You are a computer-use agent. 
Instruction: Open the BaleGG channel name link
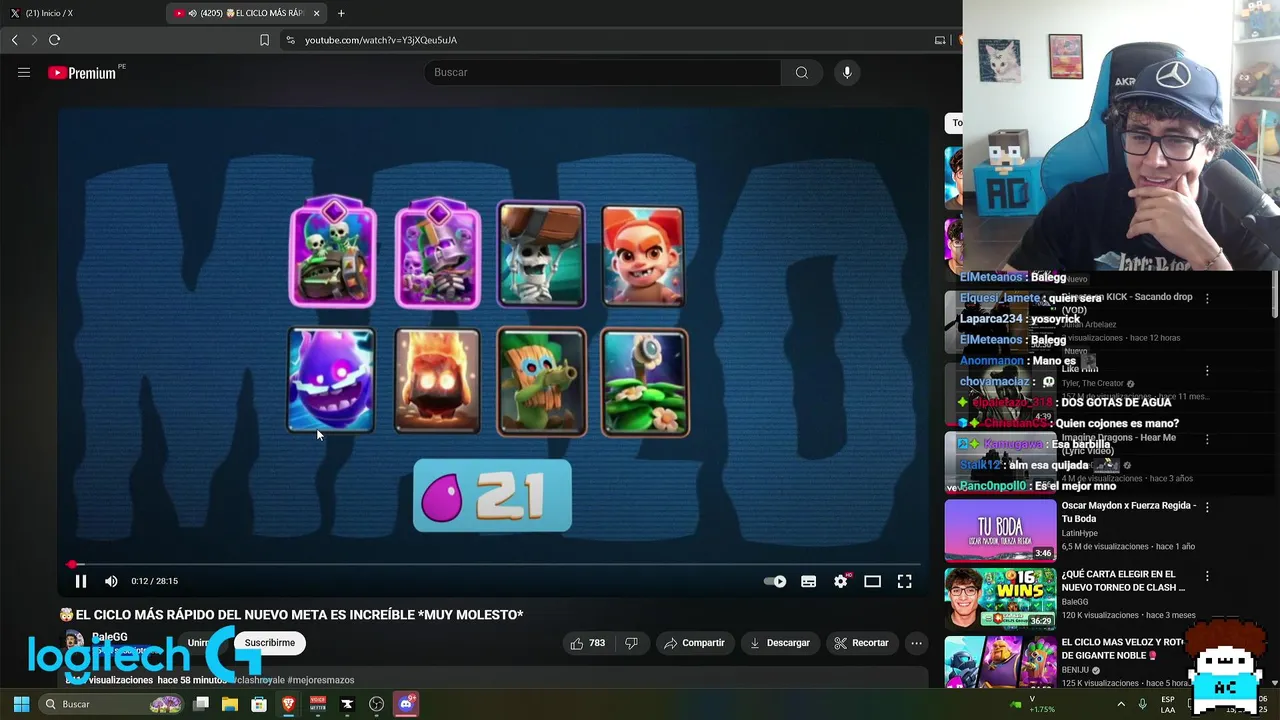[110, 636]
